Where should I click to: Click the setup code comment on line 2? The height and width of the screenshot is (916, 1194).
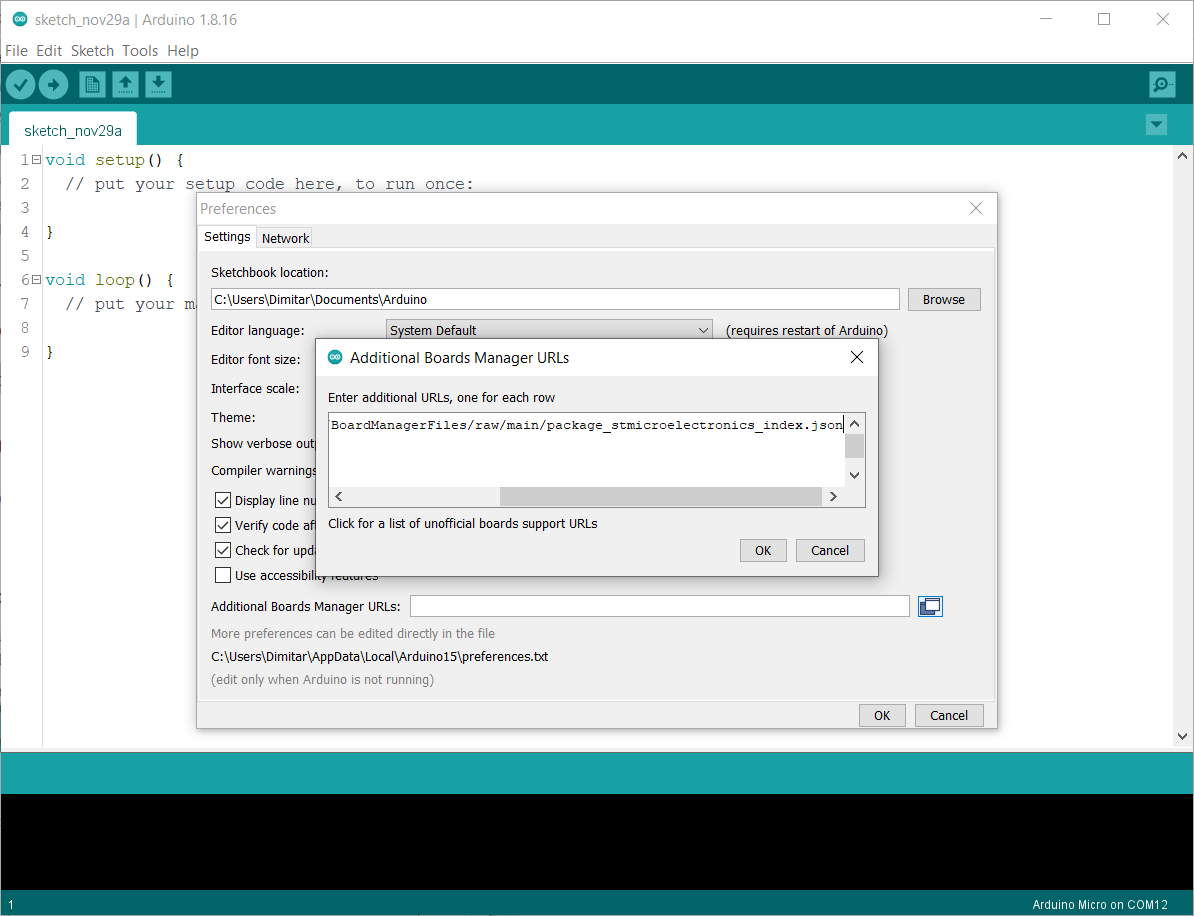(x=270, y=184)
